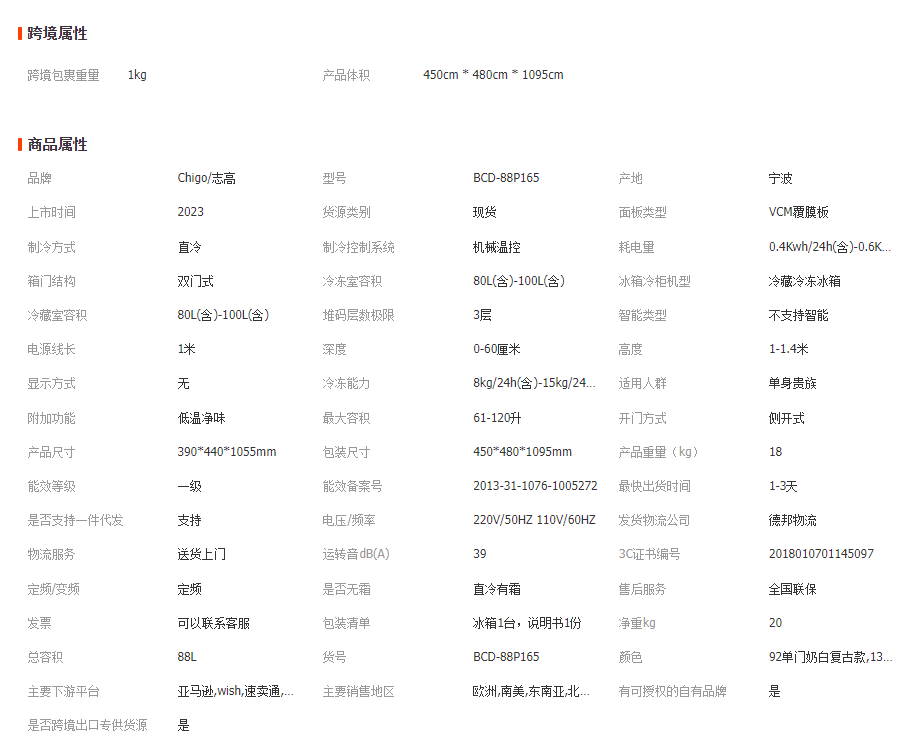The image size is (915, 748).
Task: Click the 产品尺寸 value 390*440*1055mm
Action: tap(227, 452)
